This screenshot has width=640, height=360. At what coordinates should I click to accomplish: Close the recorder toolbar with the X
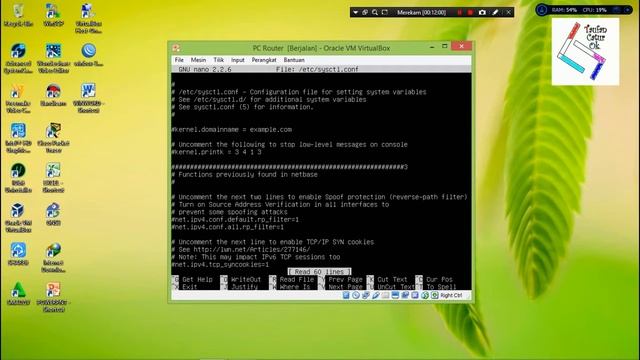pos(509,12)
